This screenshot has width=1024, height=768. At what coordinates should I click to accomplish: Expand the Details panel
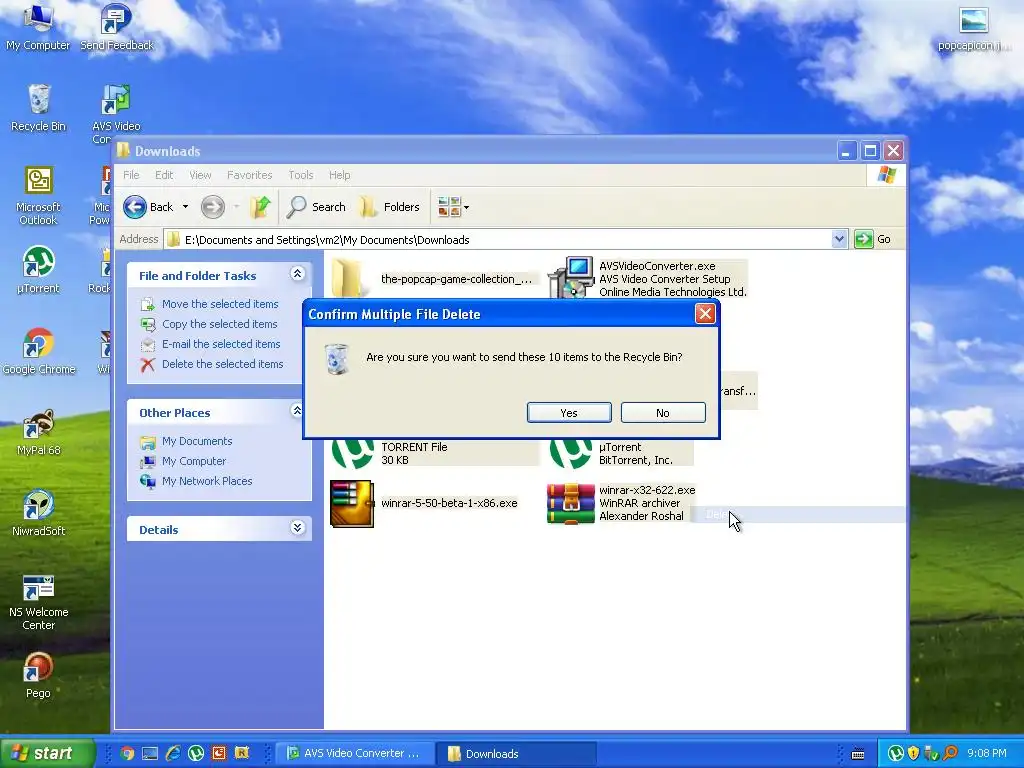[x=297, y=528]
